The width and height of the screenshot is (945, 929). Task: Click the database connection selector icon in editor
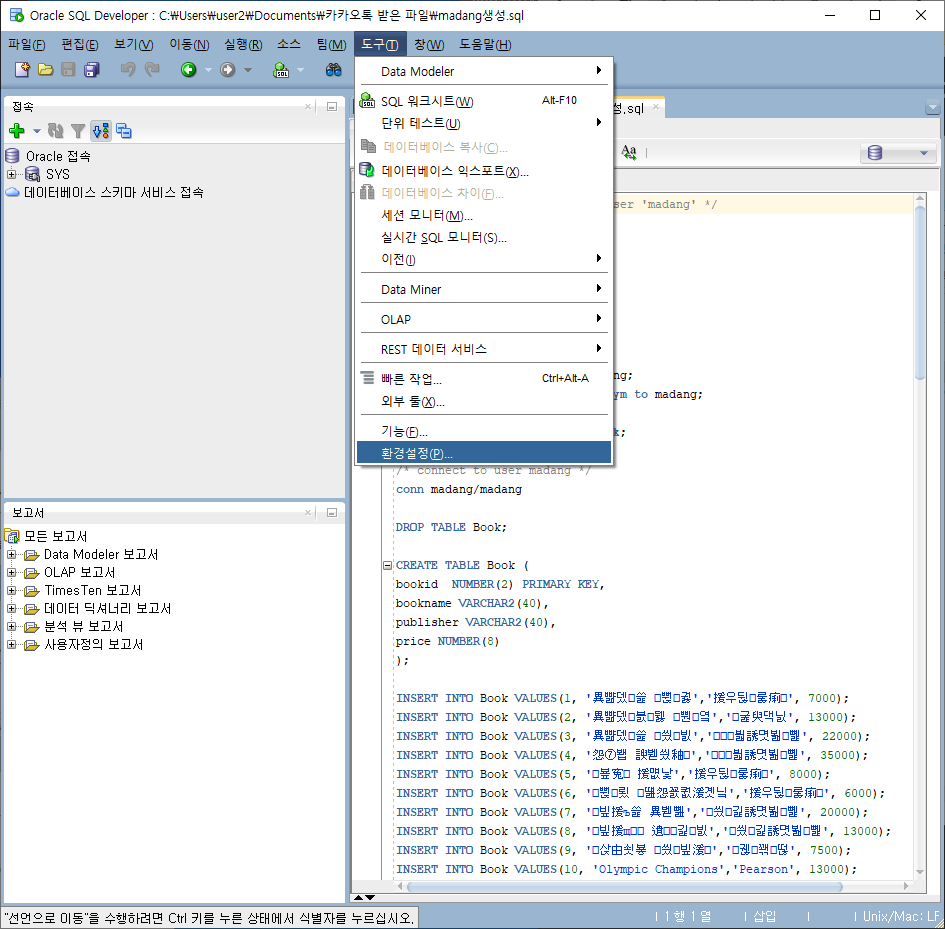pyautogui.click(x=875, y=153)
